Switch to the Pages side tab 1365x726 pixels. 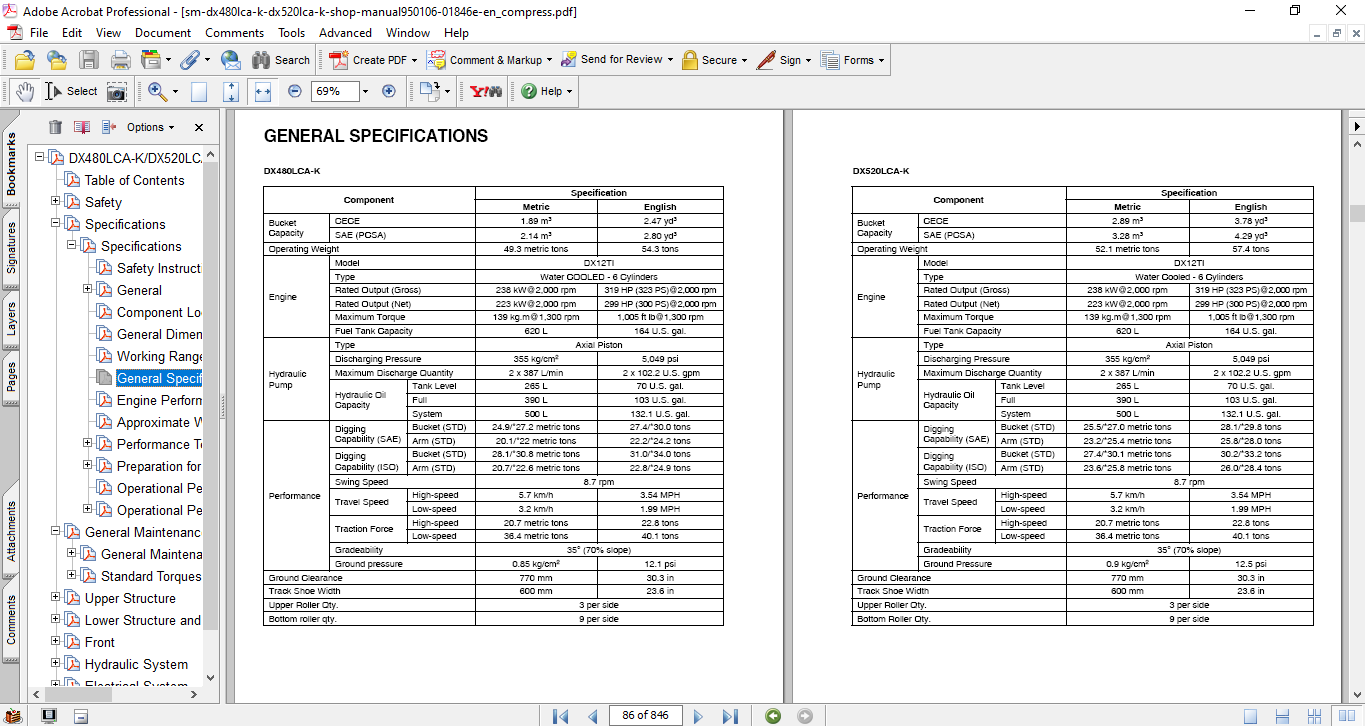point(11,375)
